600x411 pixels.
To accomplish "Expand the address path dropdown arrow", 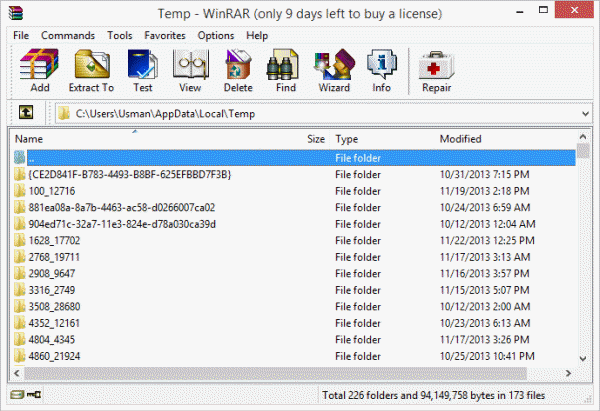I will coord(585,114).
